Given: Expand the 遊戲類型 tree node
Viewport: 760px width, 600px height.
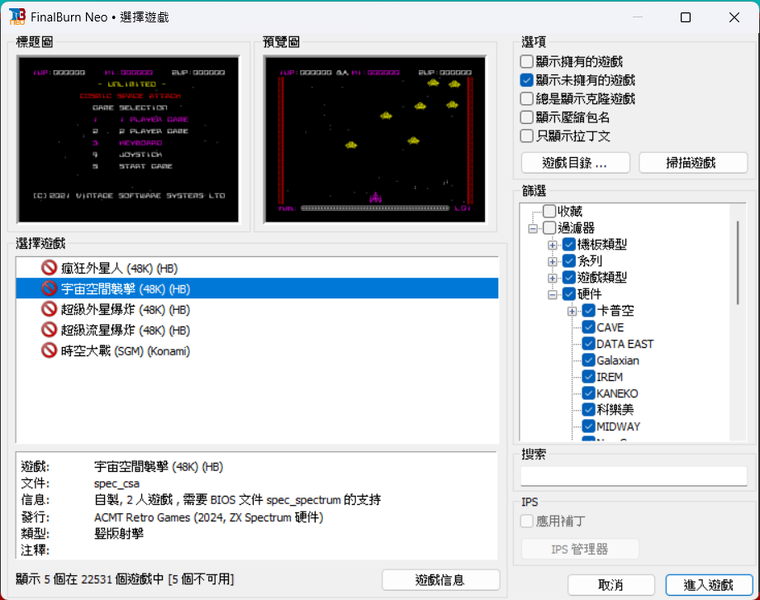Looking at the screenshot, I should [552, 278].
